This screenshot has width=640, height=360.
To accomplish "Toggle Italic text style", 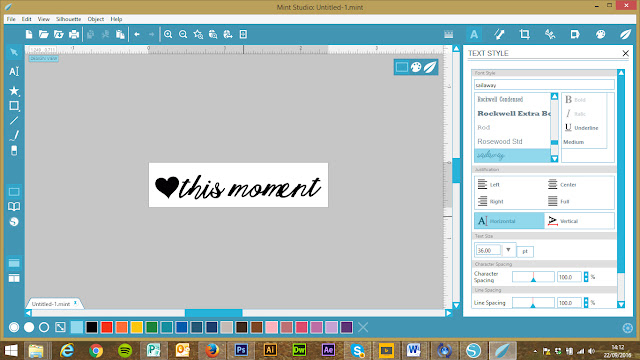I will [x=575, y=114].
